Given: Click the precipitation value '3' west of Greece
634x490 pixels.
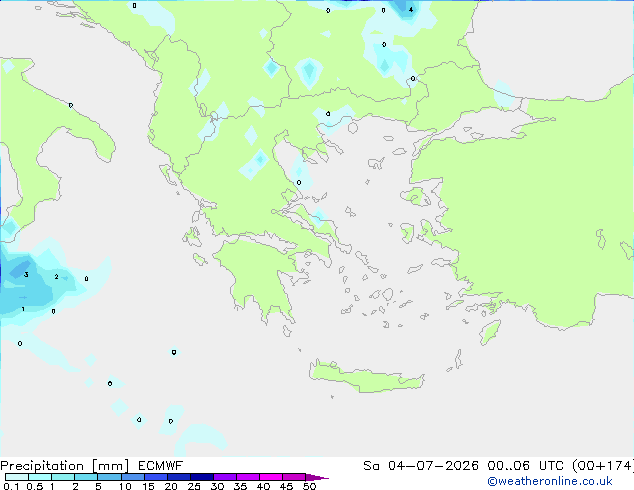Looking at the screenshot, I should click(x=26, y=275).
